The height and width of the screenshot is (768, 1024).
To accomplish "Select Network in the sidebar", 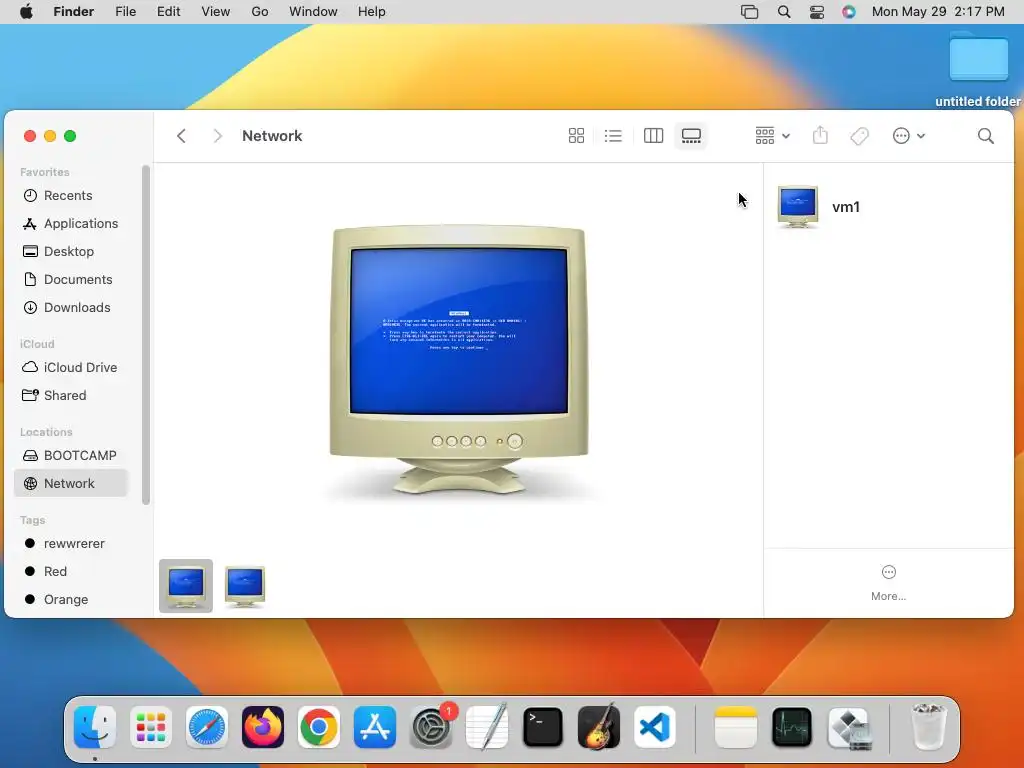I will (x=71, y=484).
